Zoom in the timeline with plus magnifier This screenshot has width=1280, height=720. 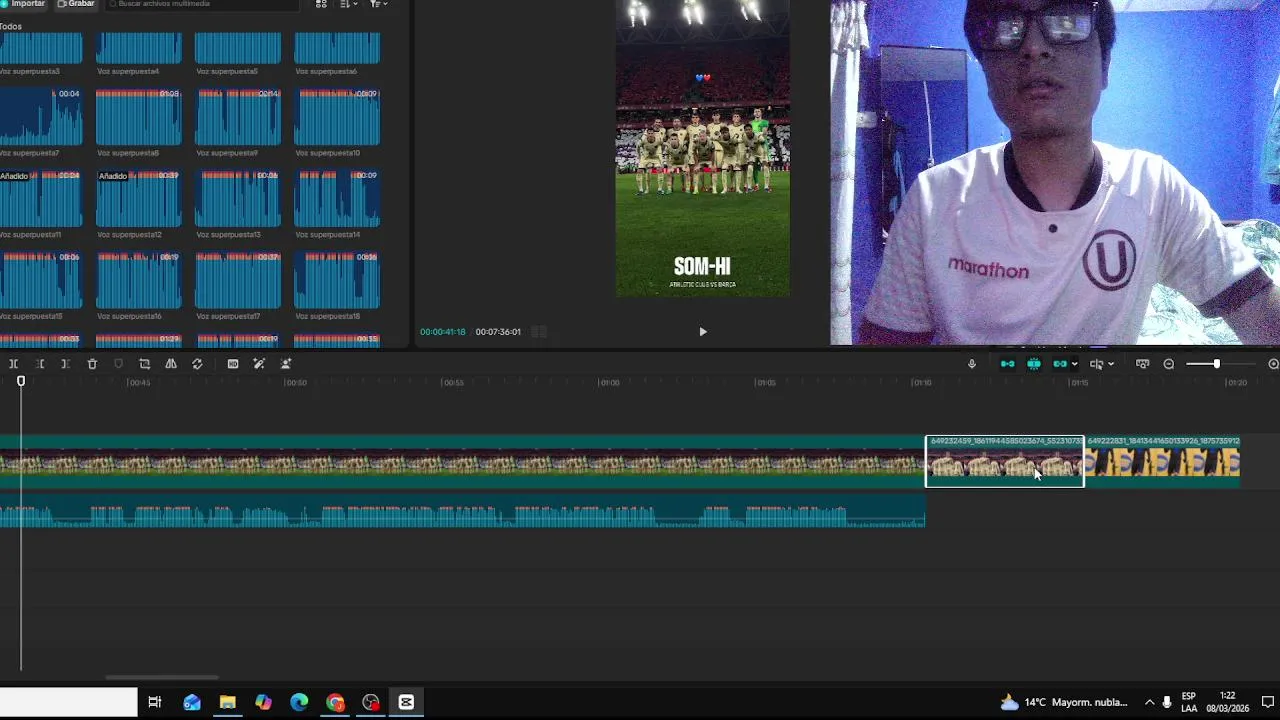(1273, 364)
